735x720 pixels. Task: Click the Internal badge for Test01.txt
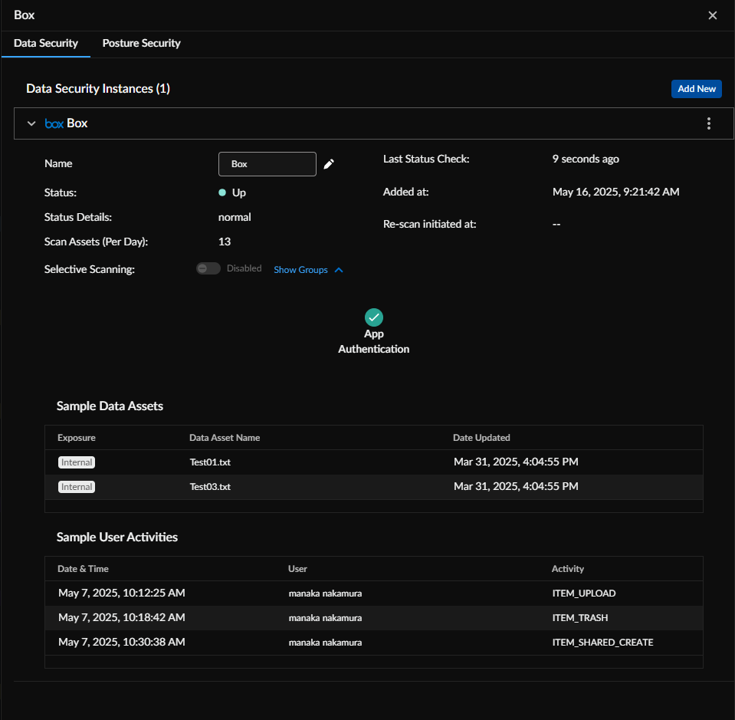(76, 462)
